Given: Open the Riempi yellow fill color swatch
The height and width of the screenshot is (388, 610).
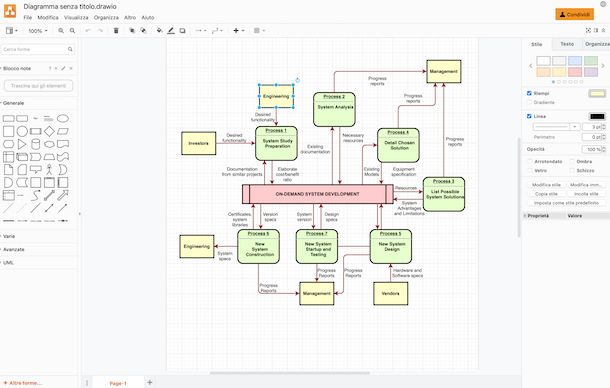Looking at the screenshot, I should point(597,93).
